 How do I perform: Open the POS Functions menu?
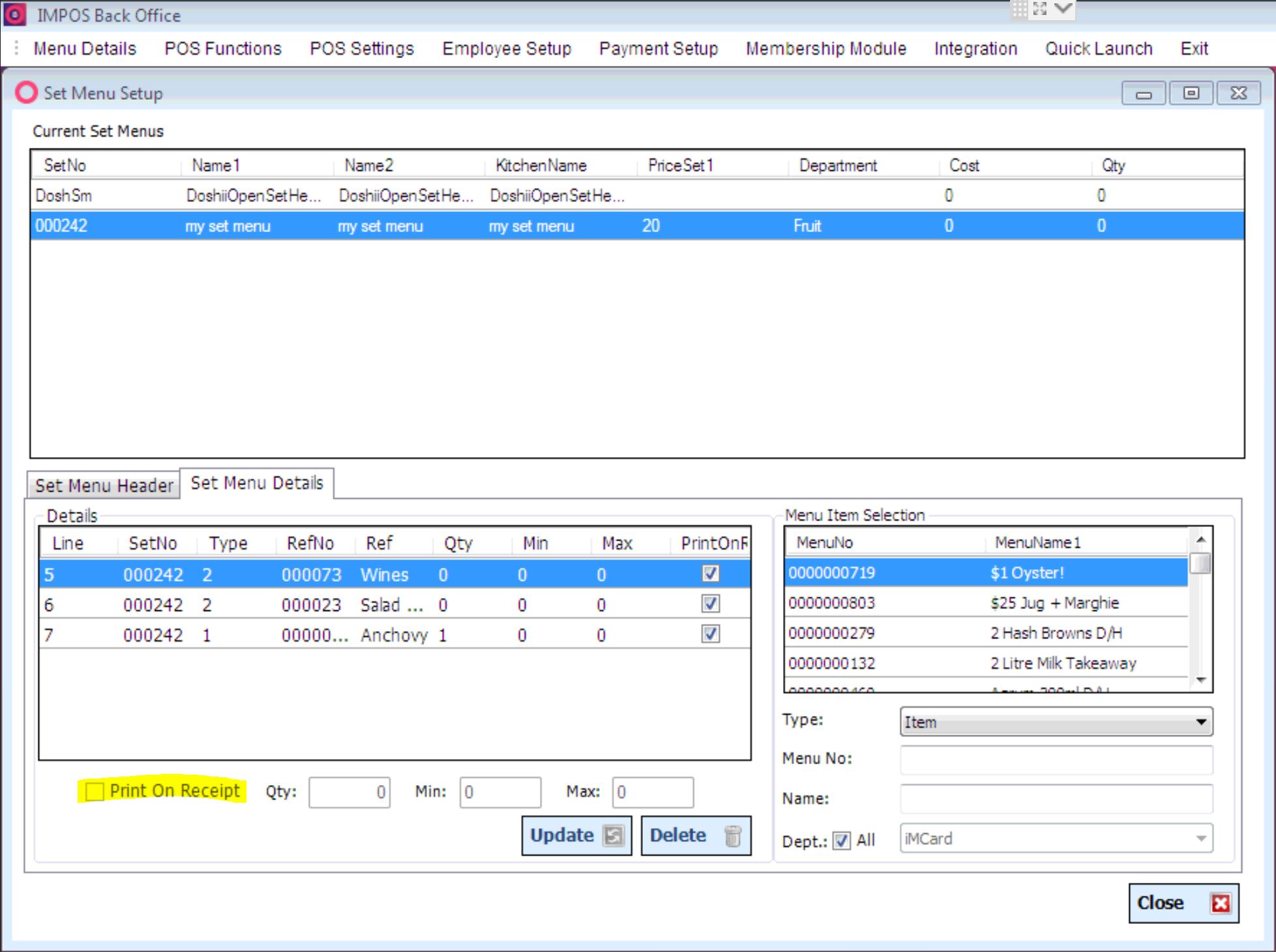point(223,48)
